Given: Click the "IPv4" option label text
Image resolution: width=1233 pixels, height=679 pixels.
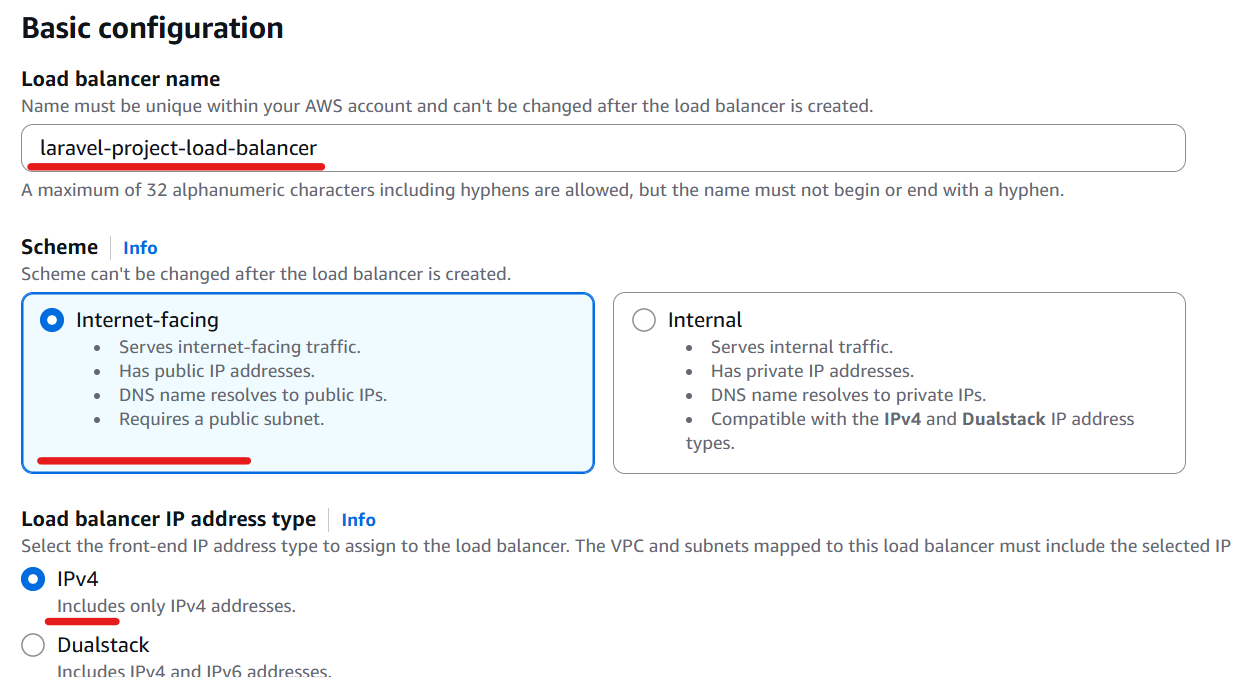Looking at the screenshot, I should [x=78, y=579].
